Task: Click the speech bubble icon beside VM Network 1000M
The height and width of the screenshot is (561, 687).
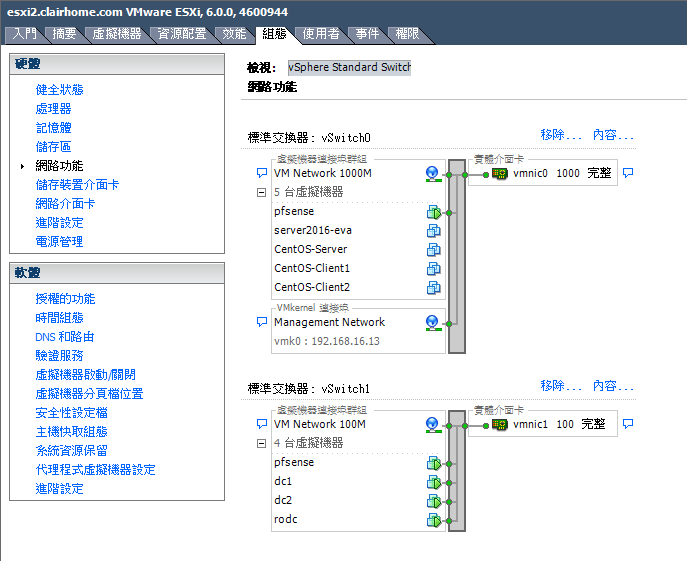Action: pos(262,173)
